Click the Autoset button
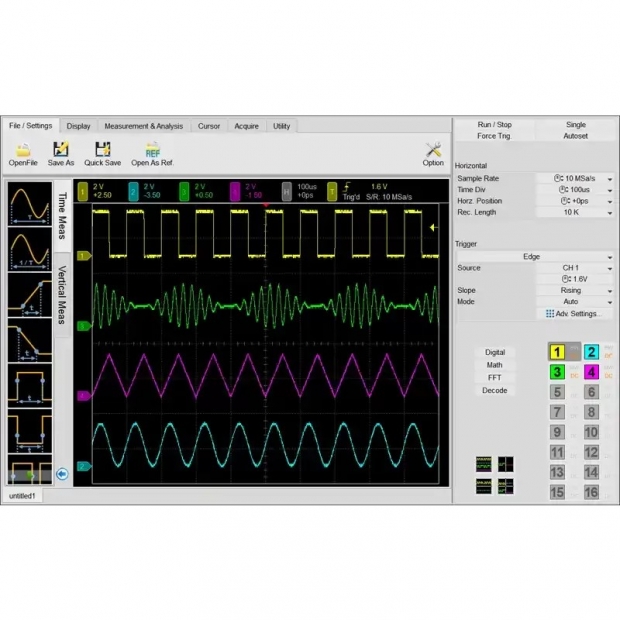Viewport: 620px width, 620px height. 576,136
